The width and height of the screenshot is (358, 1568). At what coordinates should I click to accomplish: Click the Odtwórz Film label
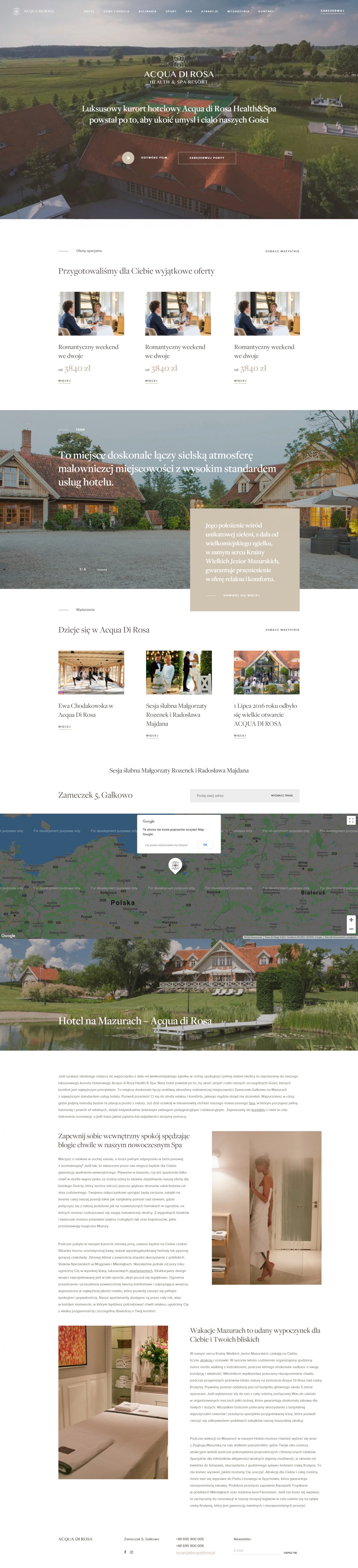[154, 158]
